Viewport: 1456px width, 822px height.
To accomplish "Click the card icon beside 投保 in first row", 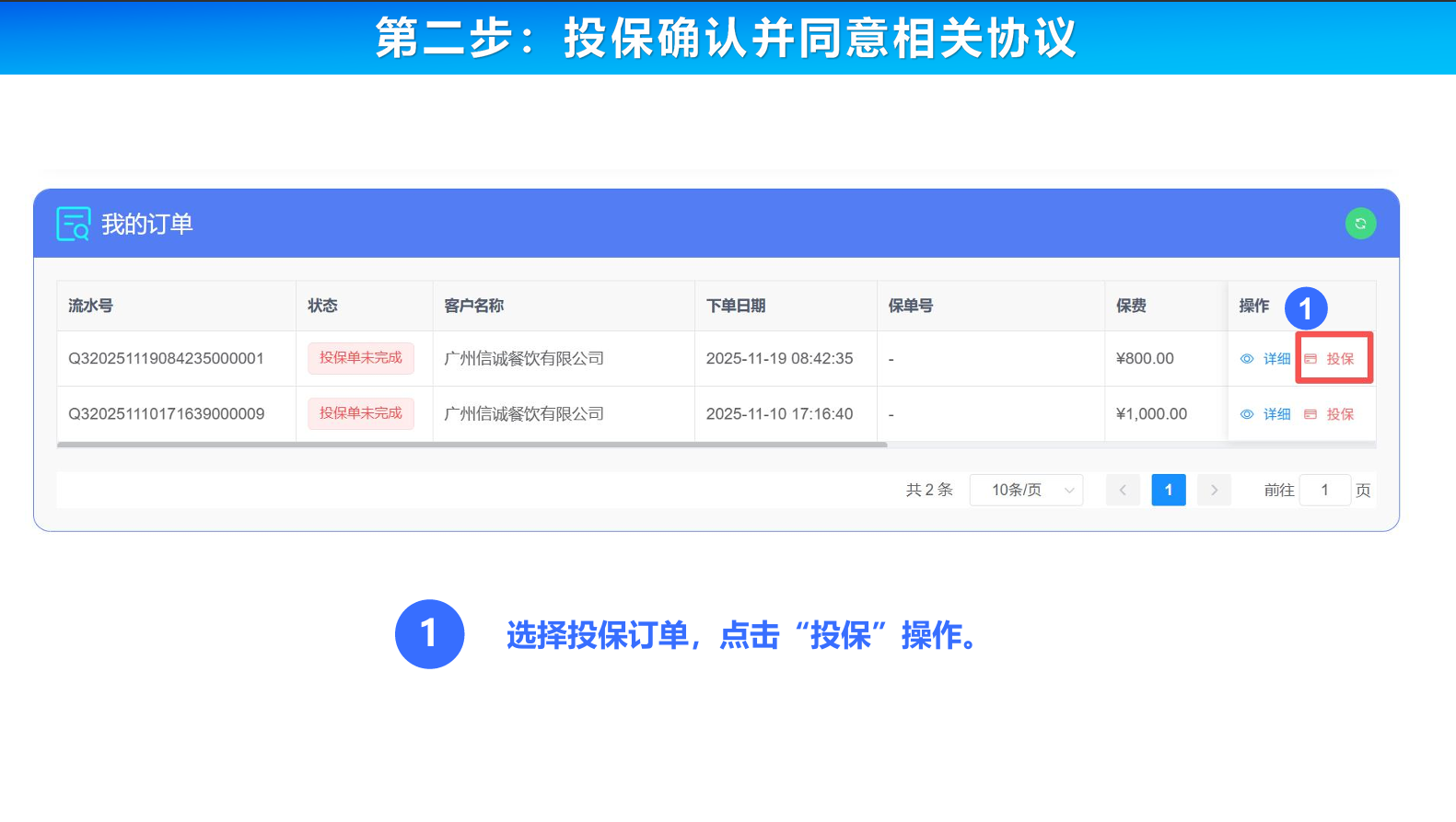I will click(x=1310, y=359).
